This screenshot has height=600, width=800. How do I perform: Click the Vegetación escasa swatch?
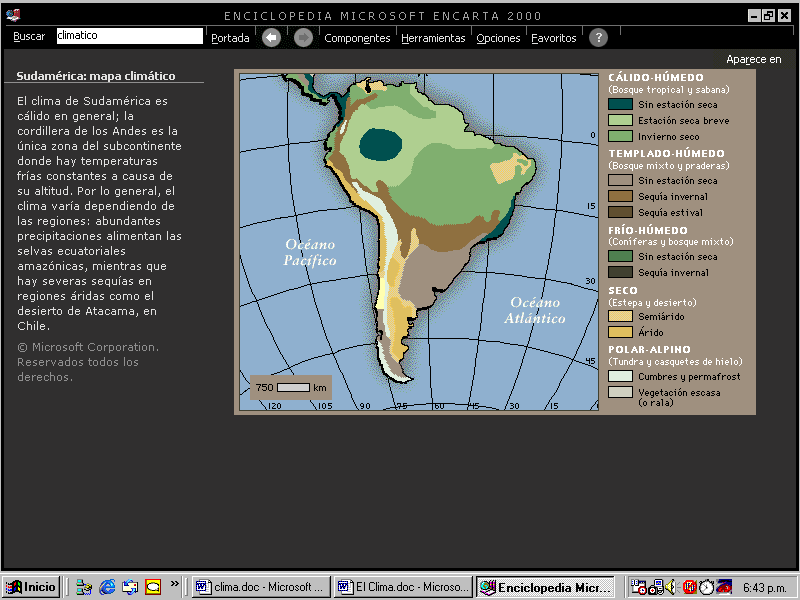(620, 392)
